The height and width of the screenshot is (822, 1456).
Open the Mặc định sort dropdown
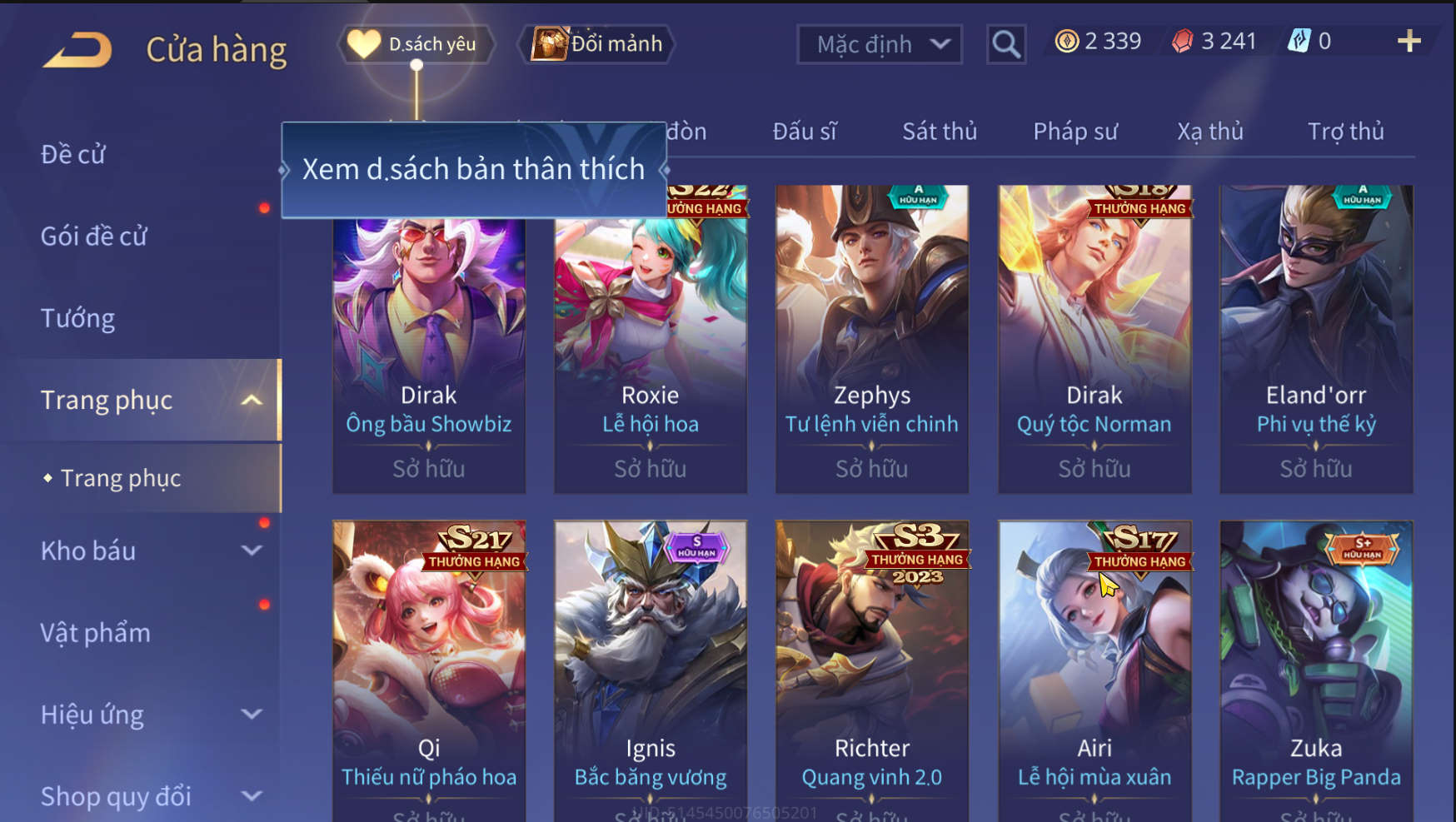(x=880, y=44)
